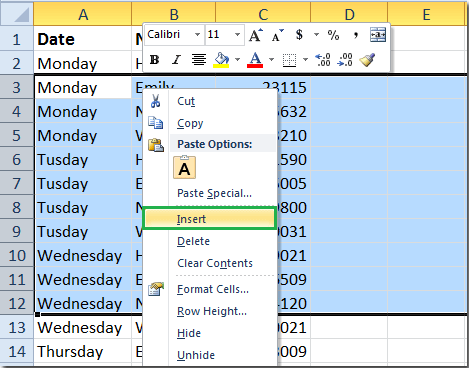Choose Copy from context menu
The width and height of the screenshot is (469, 368).
pyautogui.click(x=210, y=123)
